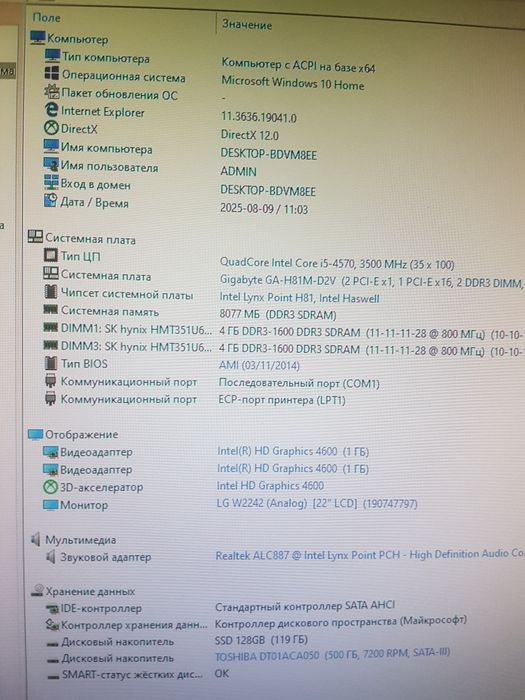Click the Системная память RAM icon

[x=50, y=309]
